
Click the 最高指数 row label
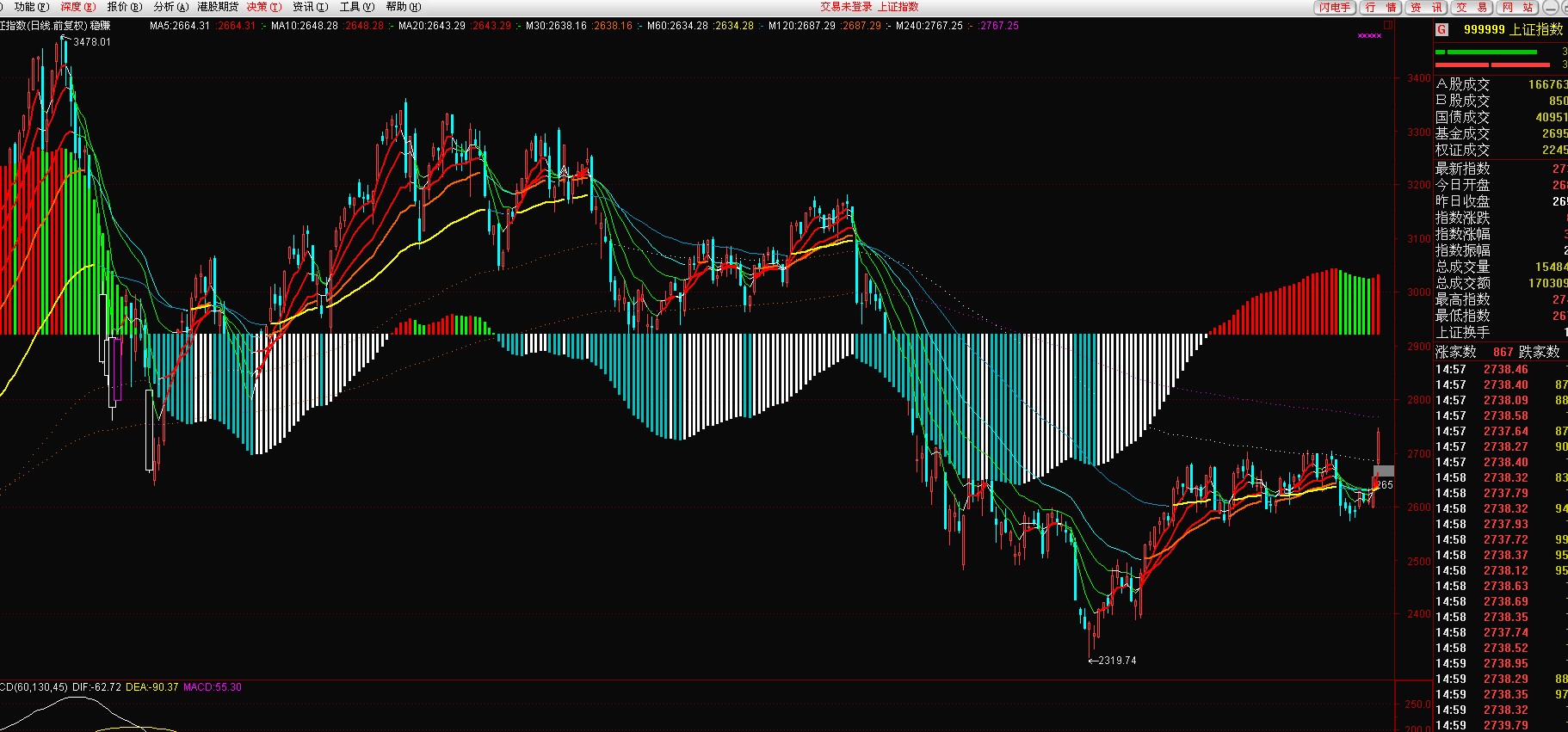1462,299
